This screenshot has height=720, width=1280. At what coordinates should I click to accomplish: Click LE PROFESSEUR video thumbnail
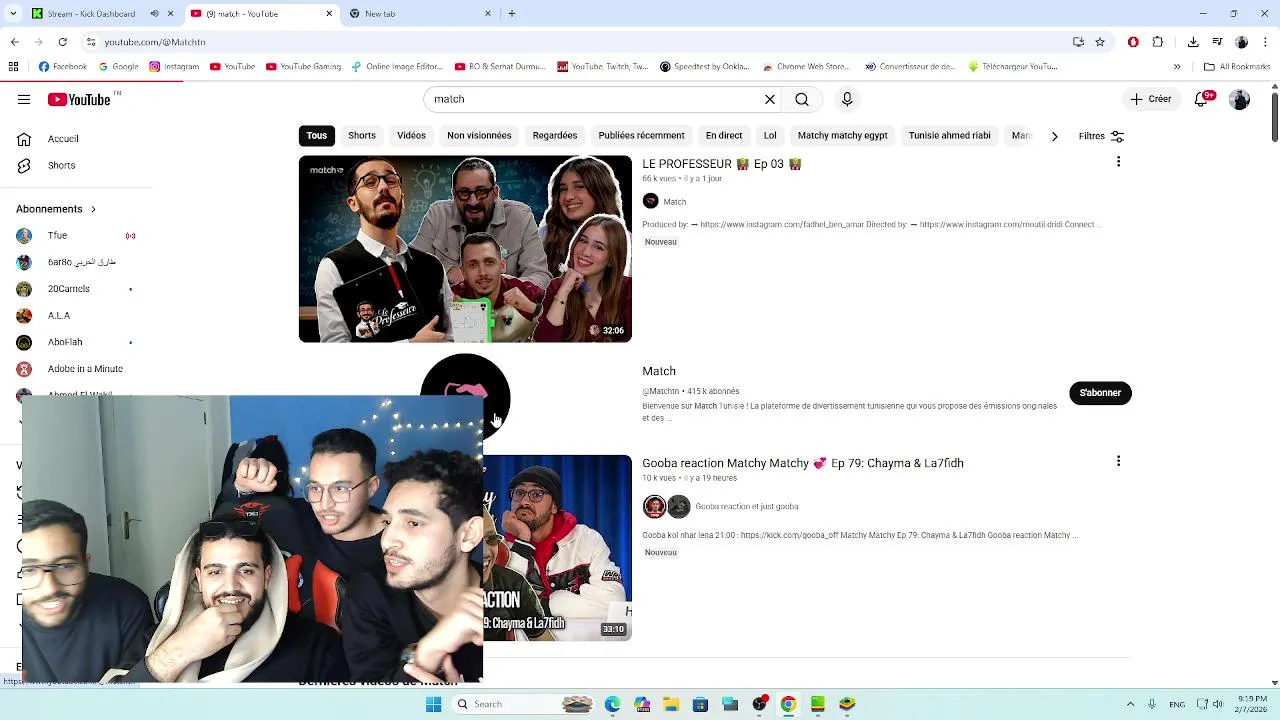[x=465, y=249]
